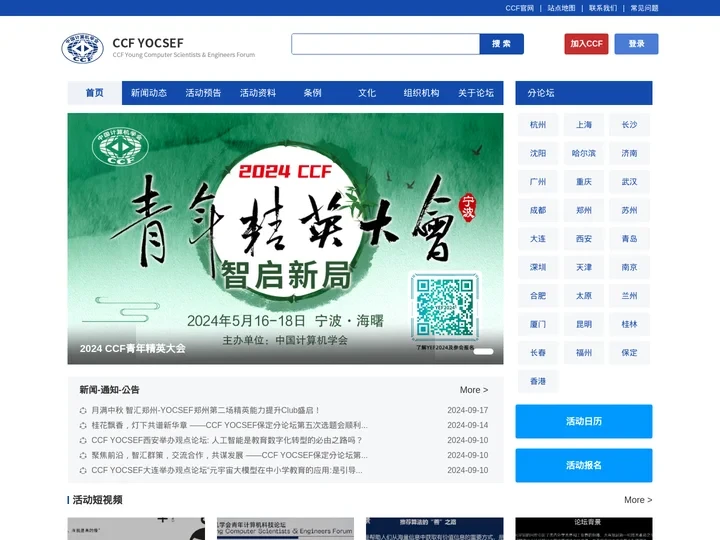Select the 沈阳 sub-forum

click(538, 153)
